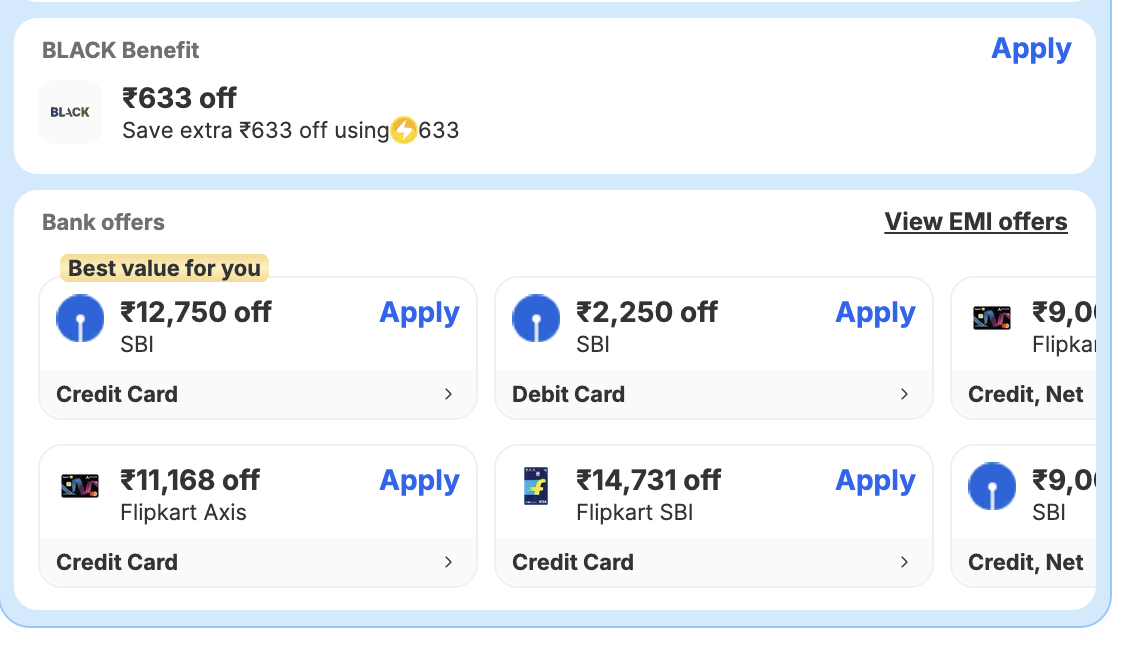Apply SBI Debit Card ₹2,250 off offer

coord(875,313)
